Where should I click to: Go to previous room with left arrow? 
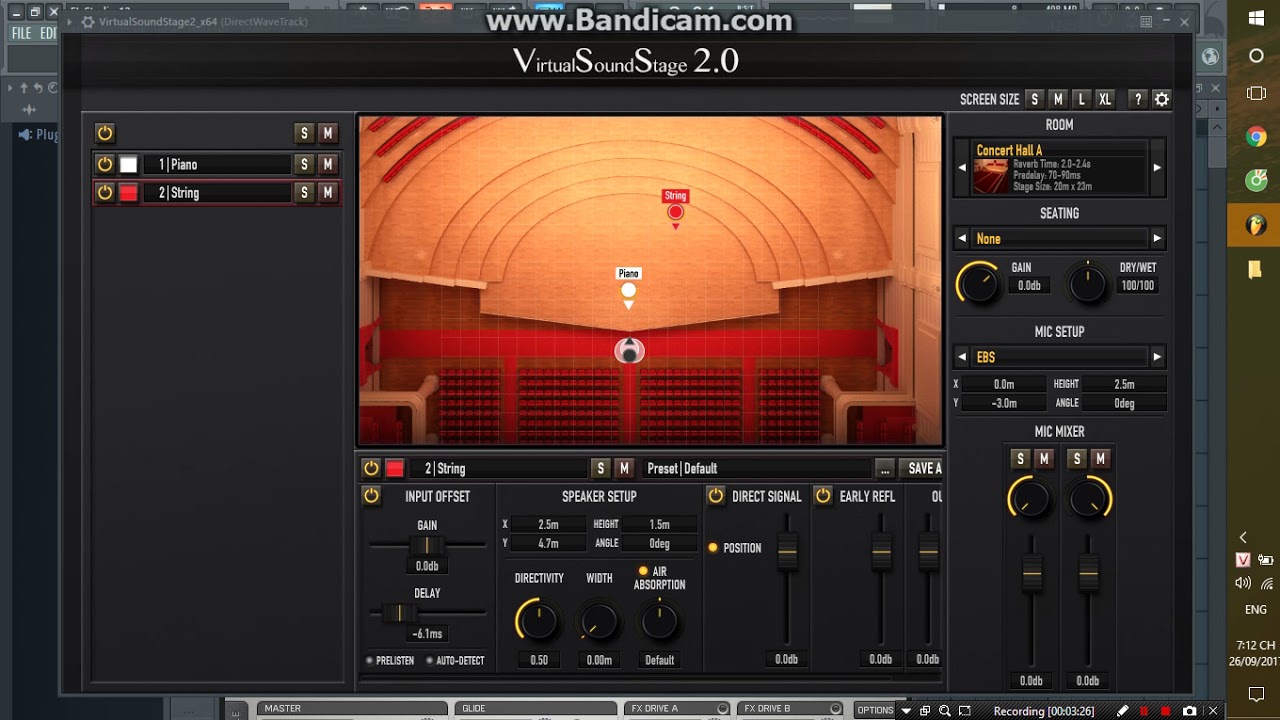(962, 167)
